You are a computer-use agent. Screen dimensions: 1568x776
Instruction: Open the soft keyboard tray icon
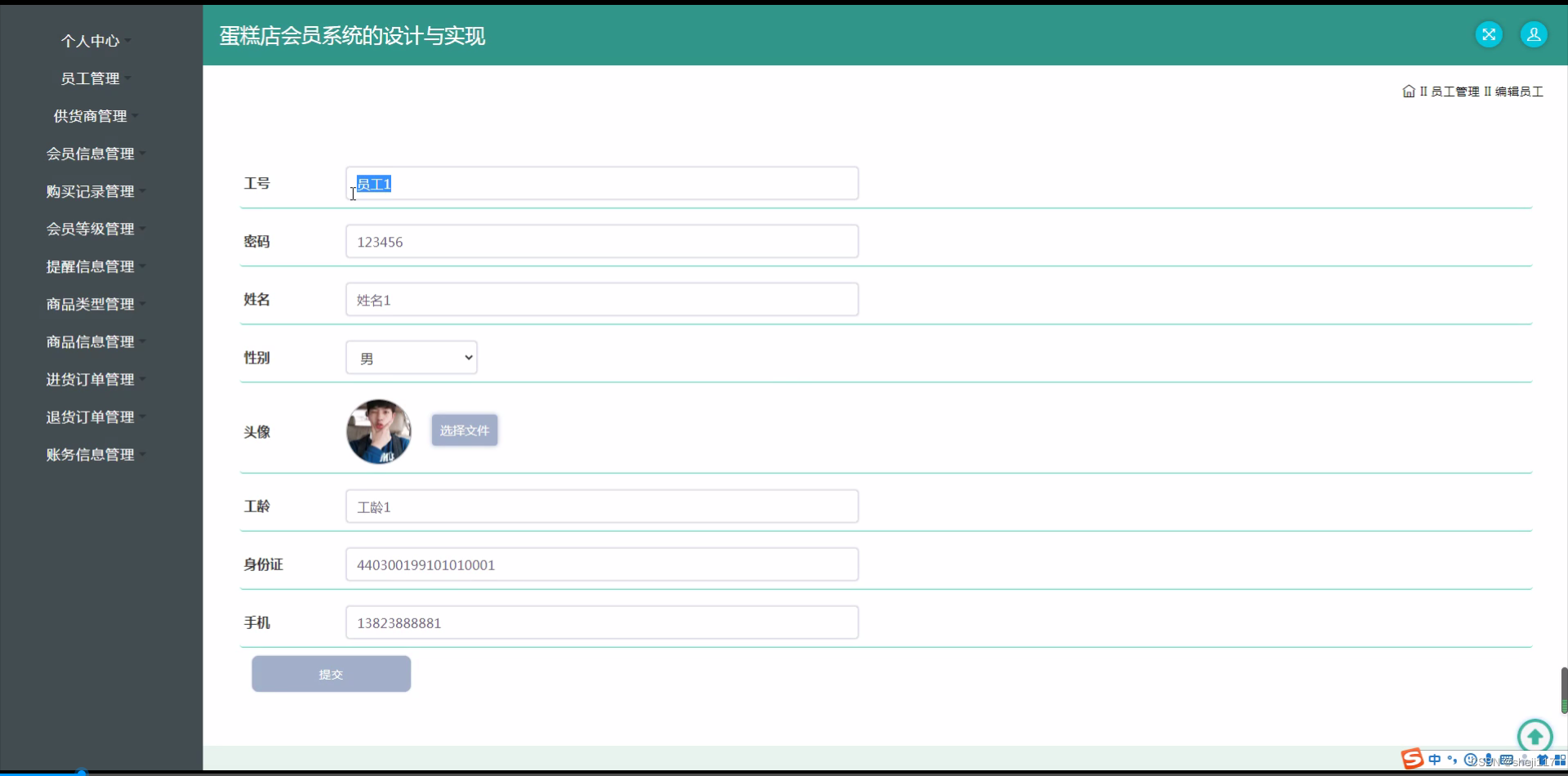(x=1508, y=759)
